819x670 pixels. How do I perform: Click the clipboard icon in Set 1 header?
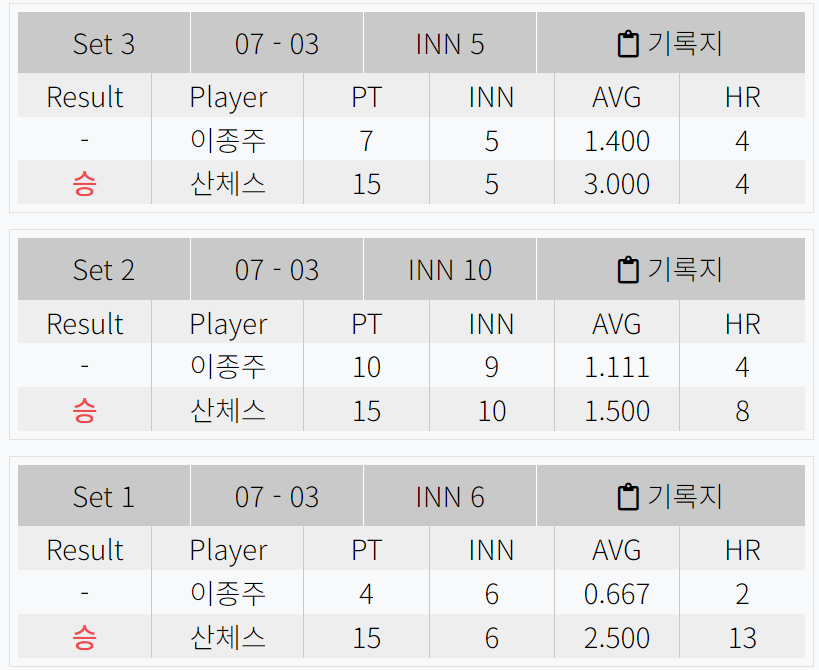(x=627, y=496)
